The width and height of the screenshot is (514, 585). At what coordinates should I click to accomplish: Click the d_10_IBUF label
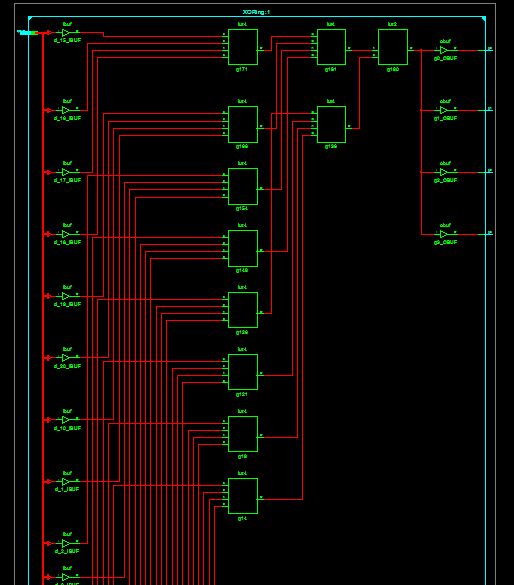pos(68,428)
